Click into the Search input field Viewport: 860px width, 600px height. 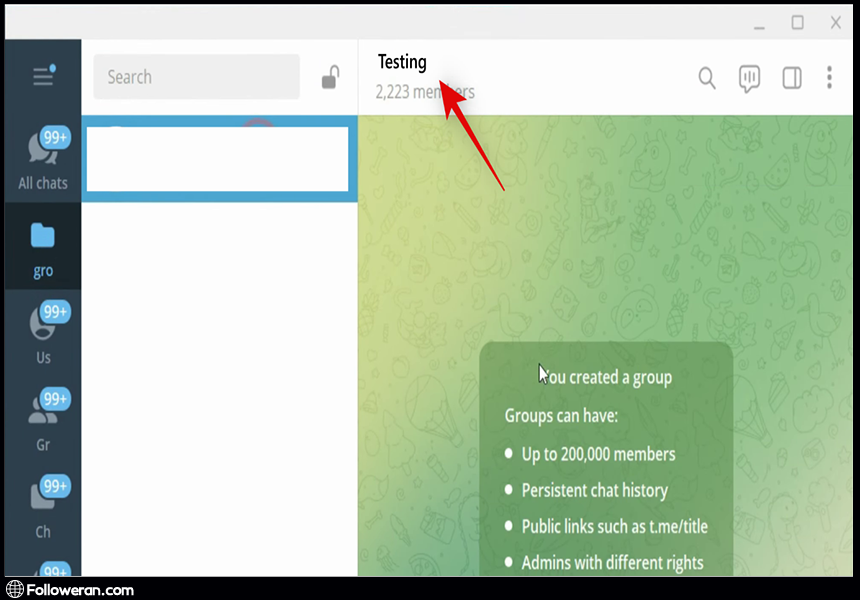pyautogui.click(x=196, y=77)
